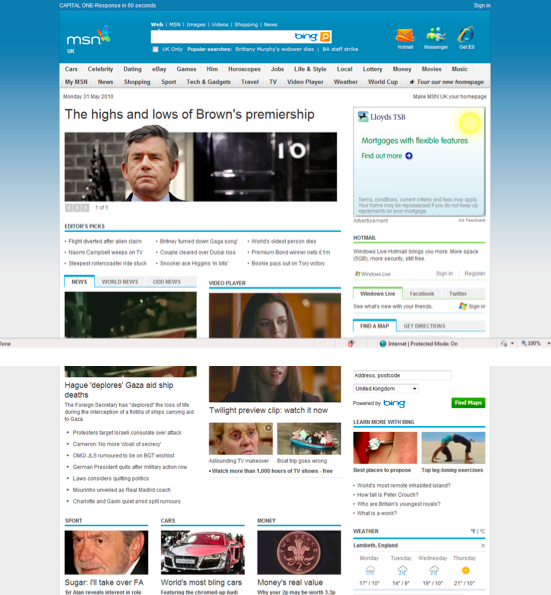
Task: Click the Windows Live logo under Hotmail
Action: [x=373, y=274]
